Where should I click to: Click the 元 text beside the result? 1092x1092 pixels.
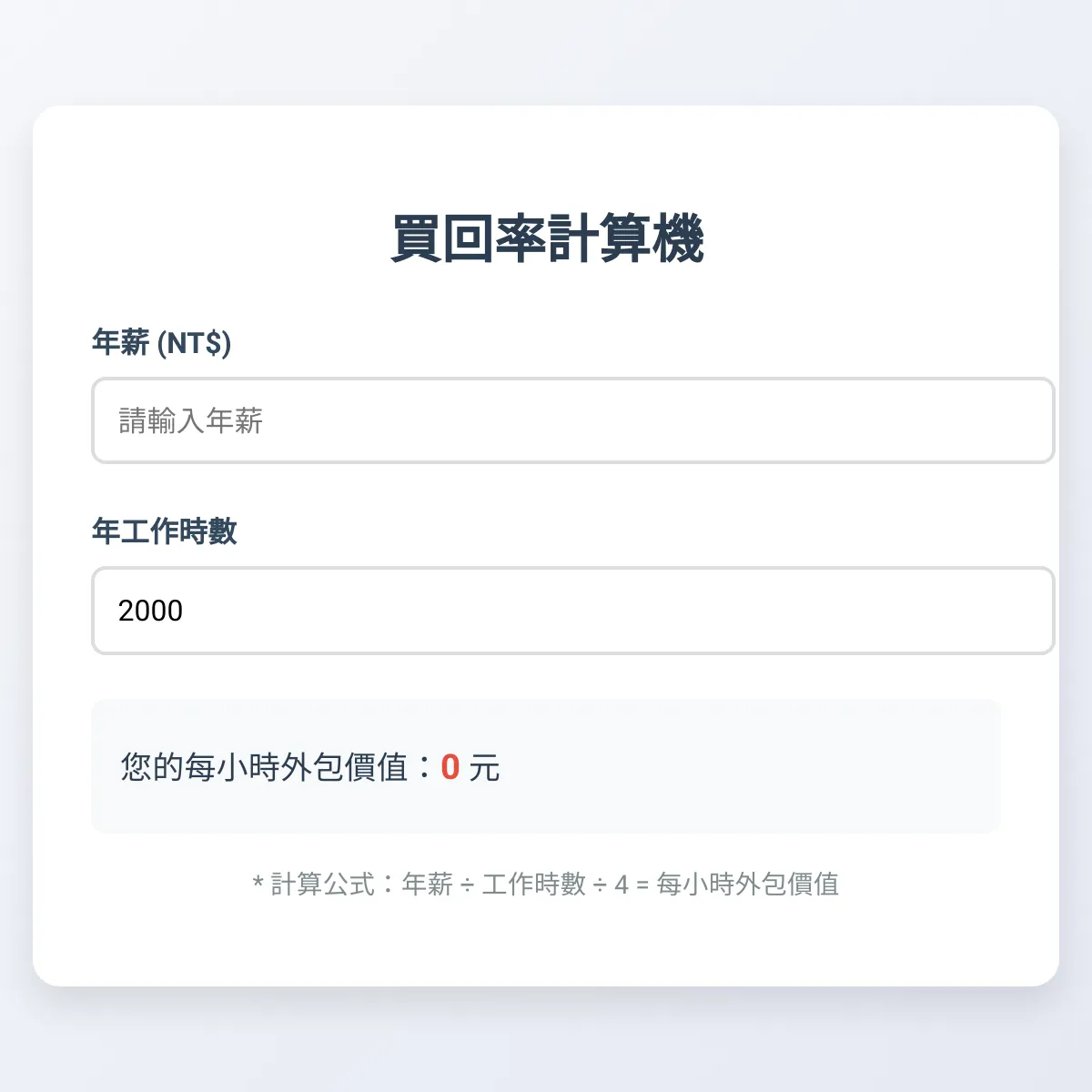click(484, 767)
